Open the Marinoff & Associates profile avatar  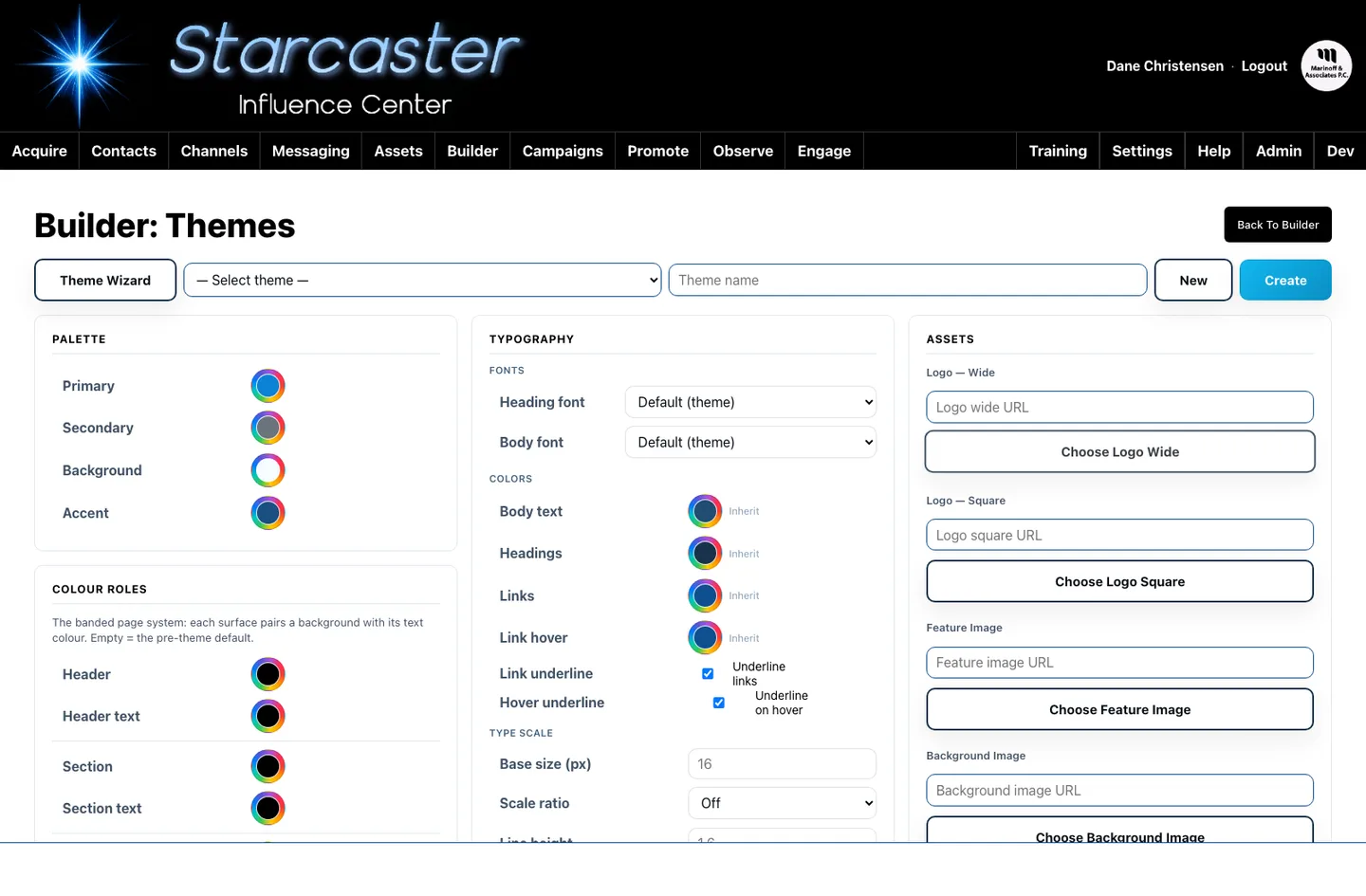pyautogui.click(x=1326, y=65)
